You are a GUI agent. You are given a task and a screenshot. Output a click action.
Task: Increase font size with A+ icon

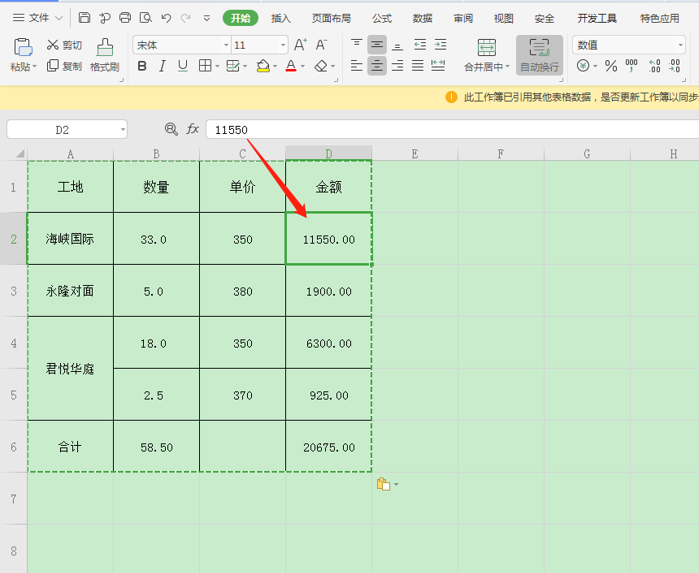pos(300,45)
